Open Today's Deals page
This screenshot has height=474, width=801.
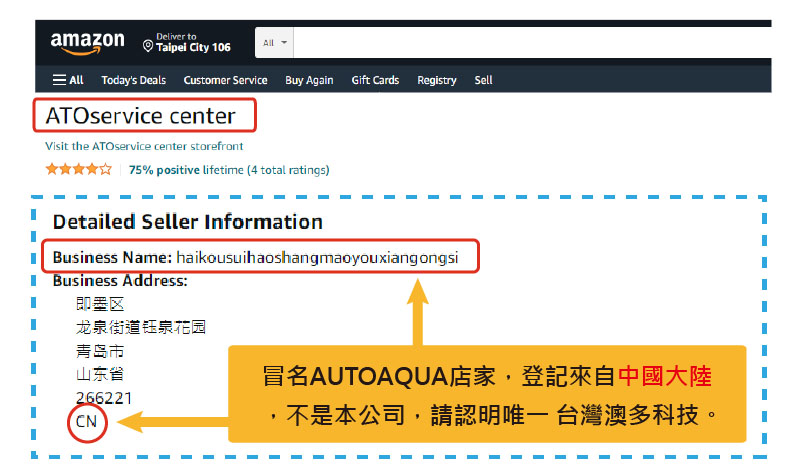coord(133,80)
